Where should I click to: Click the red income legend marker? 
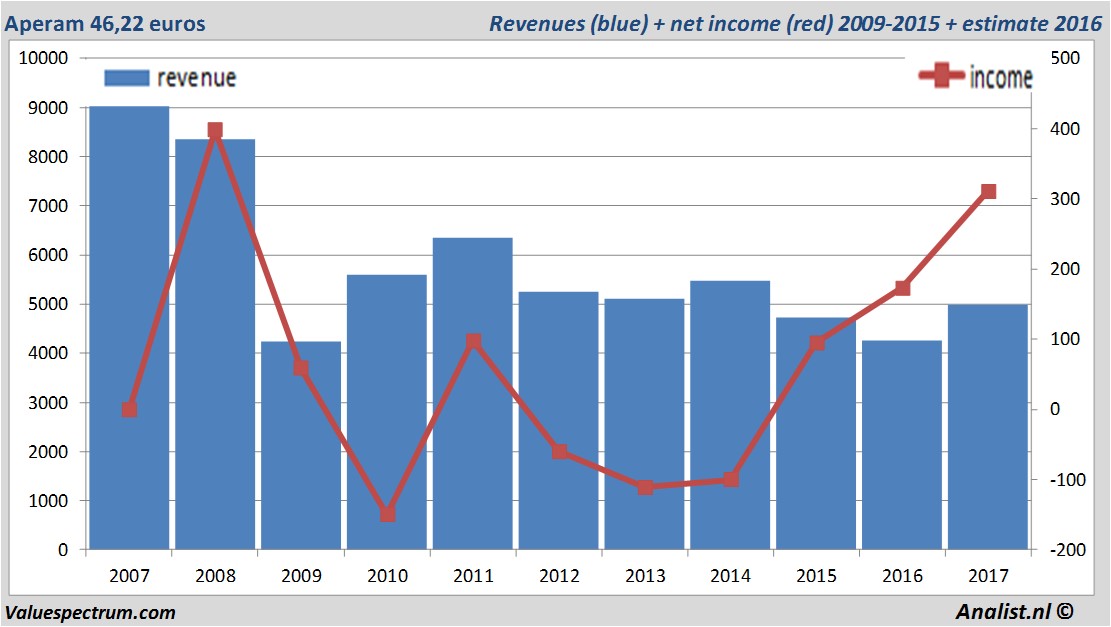coord(942,75)
